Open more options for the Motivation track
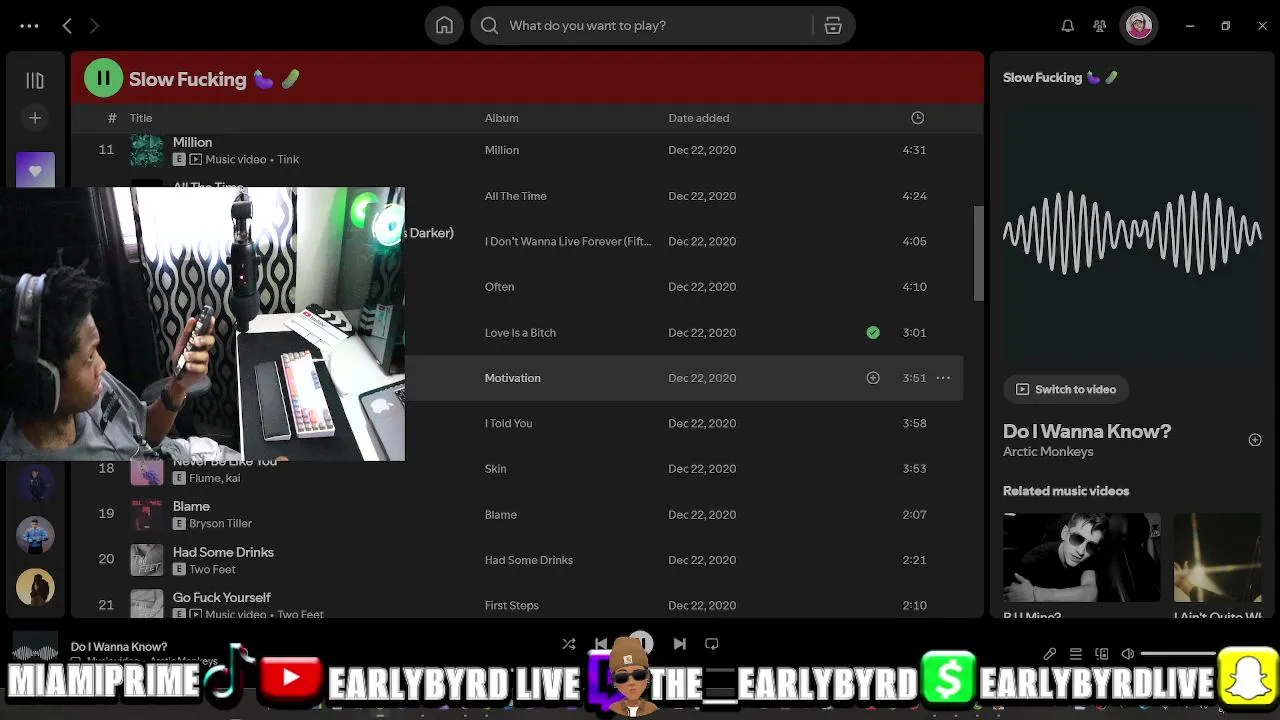1280x720 pixels. [x=943, y=378]
